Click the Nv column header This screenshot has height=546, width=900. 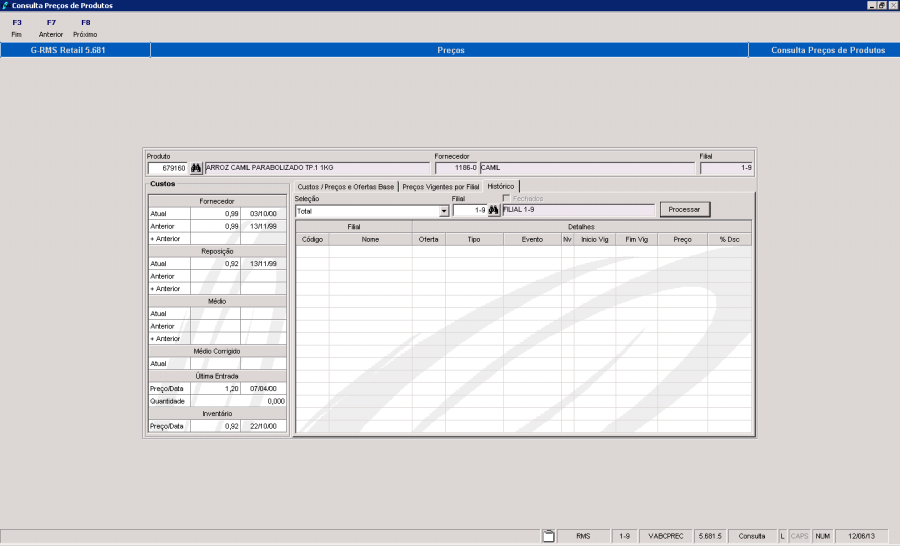(568, 239)
